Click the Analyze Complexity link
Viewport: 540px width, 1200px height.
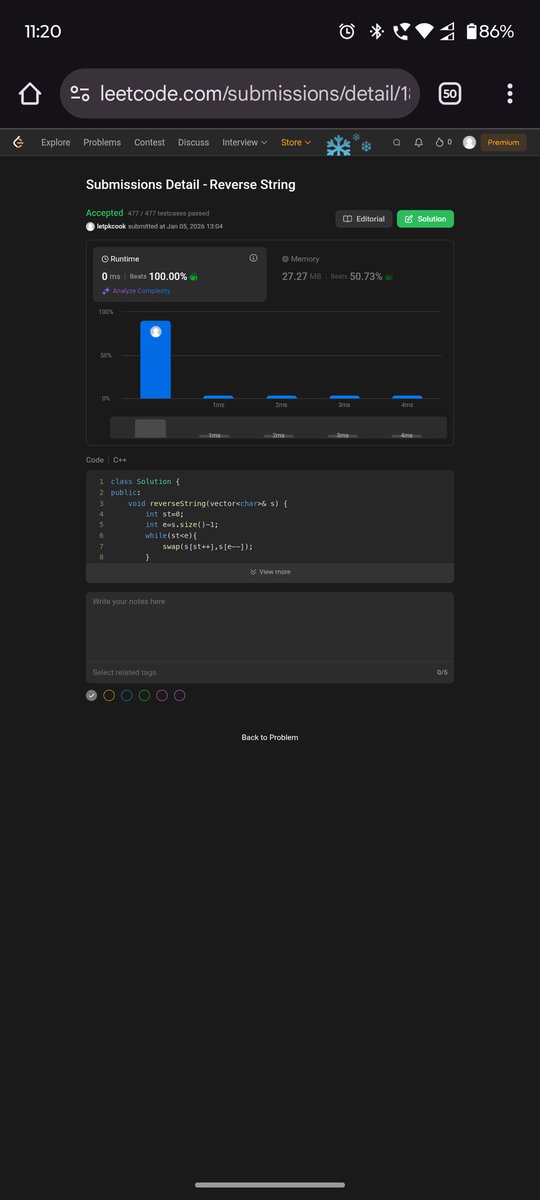(141, 291)
